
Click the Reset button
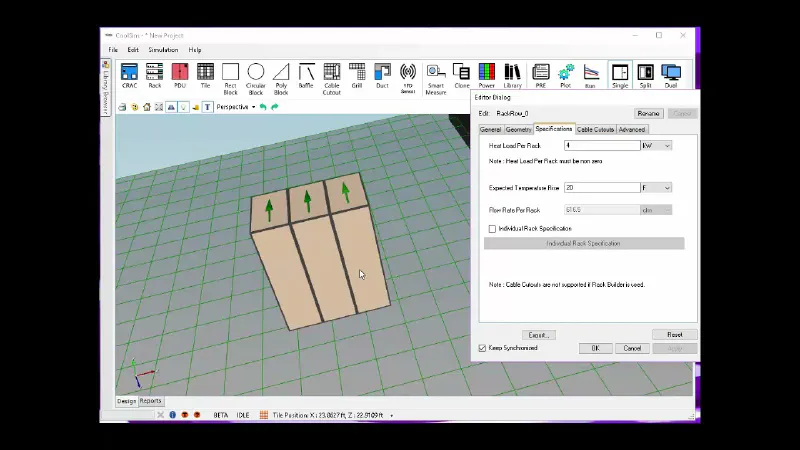pyautogui.click(x=674, y=335)
